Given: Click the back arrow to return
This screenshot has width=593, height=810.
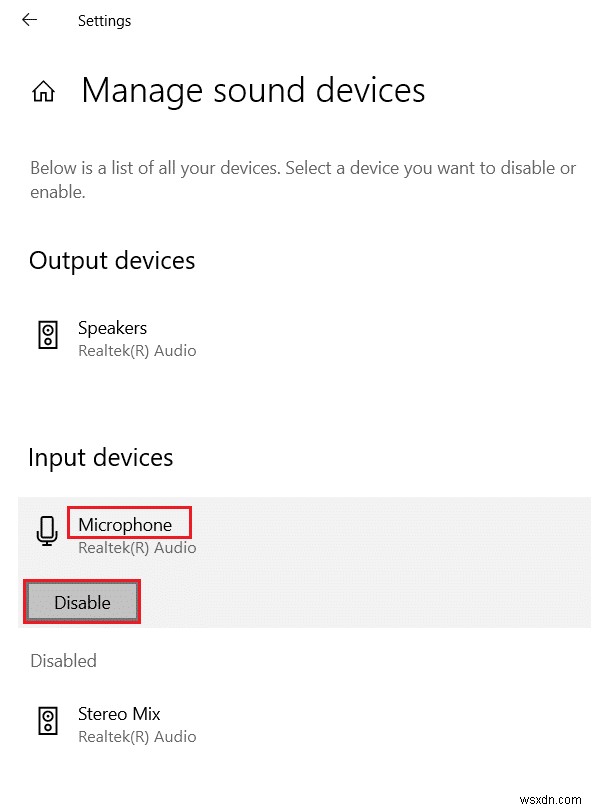Looking at the screenshot, I should tap(28, 18).
